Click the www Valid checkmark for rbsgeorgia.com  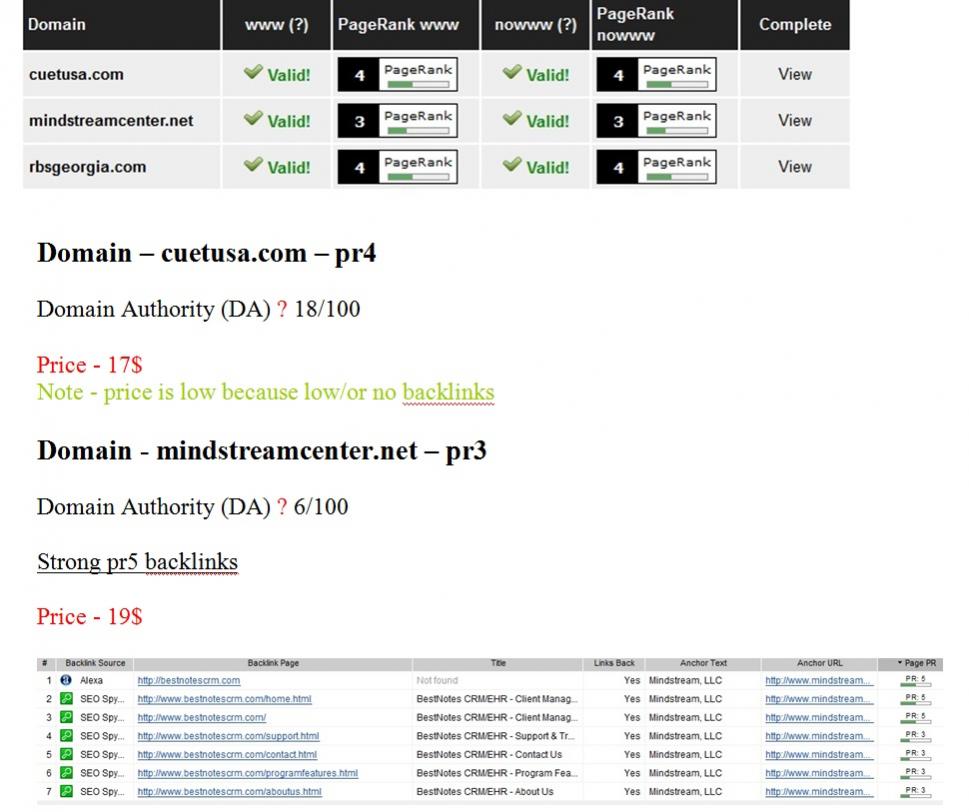pos(253,164)
